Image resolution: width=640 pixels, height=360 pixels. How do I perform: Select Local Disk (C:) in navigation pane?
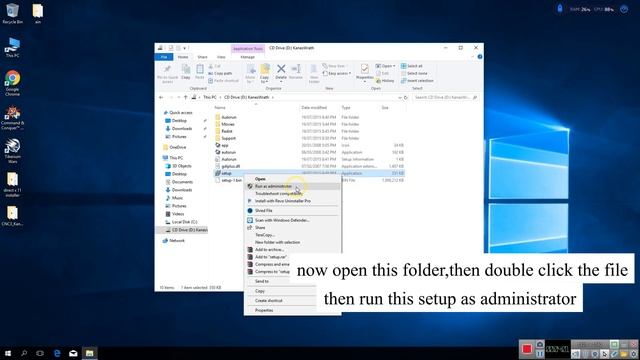184,222
